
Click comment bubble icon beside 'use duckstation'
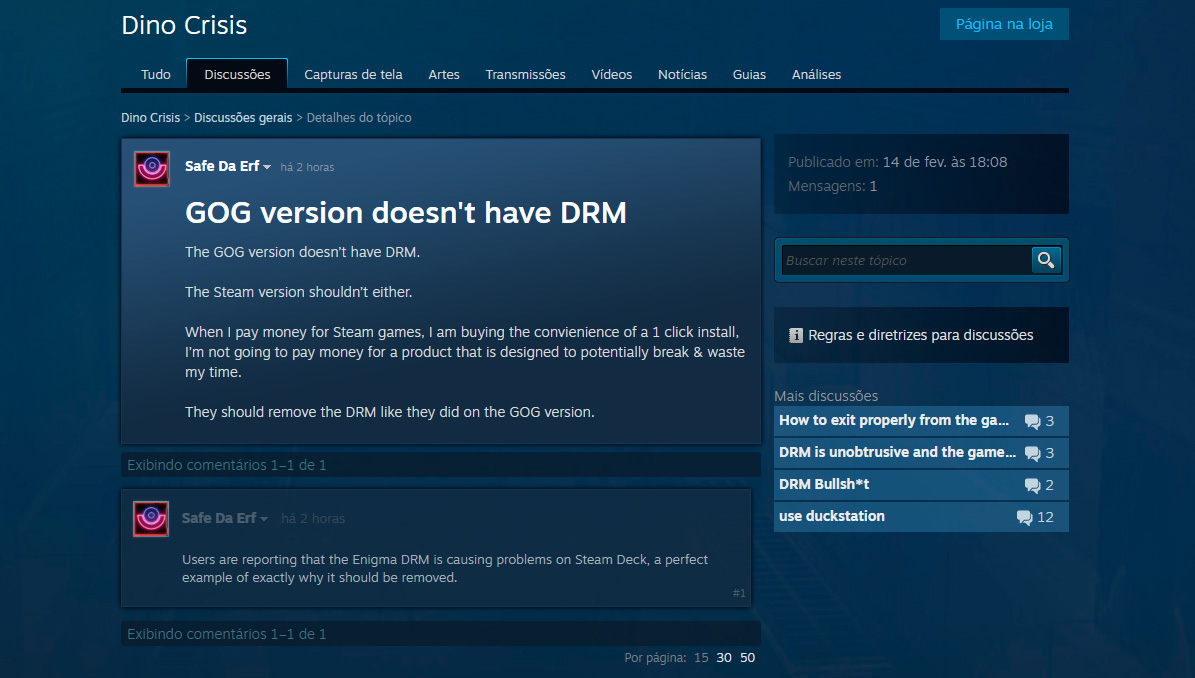(1024, 517)
